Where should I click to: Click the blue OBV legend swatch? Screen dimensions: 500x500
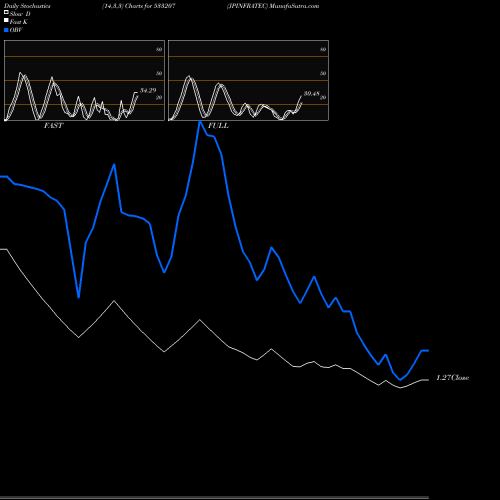coord(6,30)
